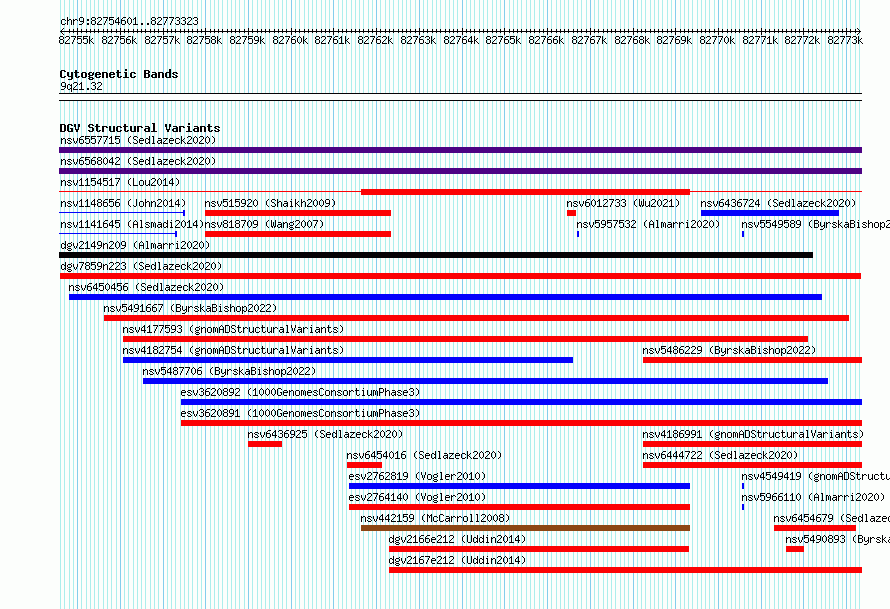Open the nsv6012733 (Wu2021) variant label
The width and height of the screenshot is (890, 609).
[623, 203]
